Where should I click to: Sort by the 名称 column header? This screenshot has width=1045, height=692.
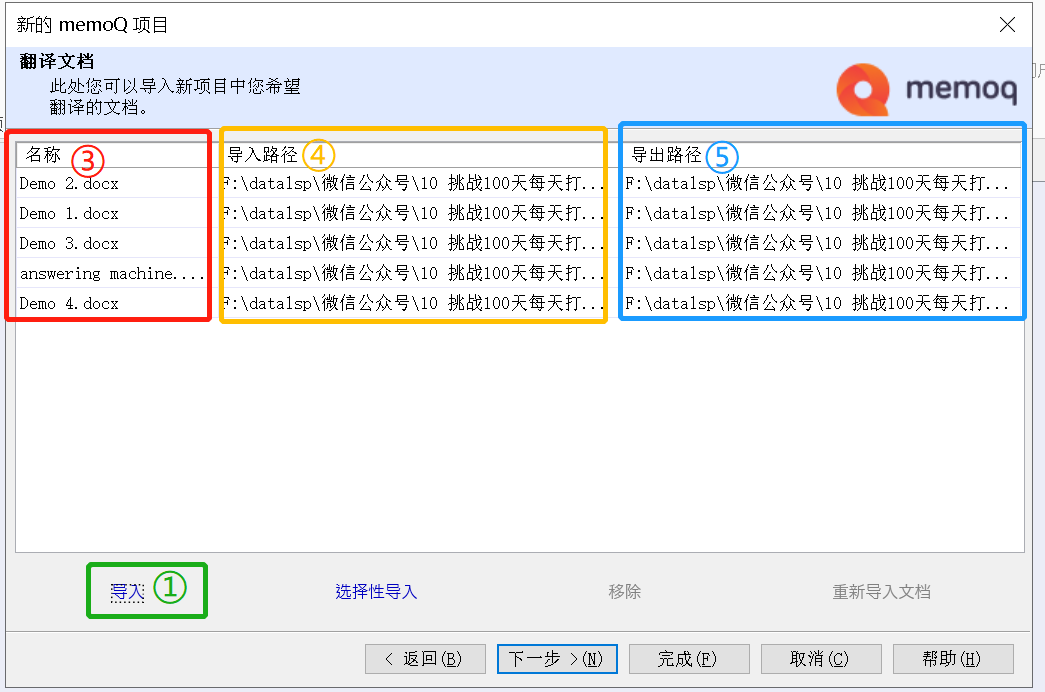point(117,155)
